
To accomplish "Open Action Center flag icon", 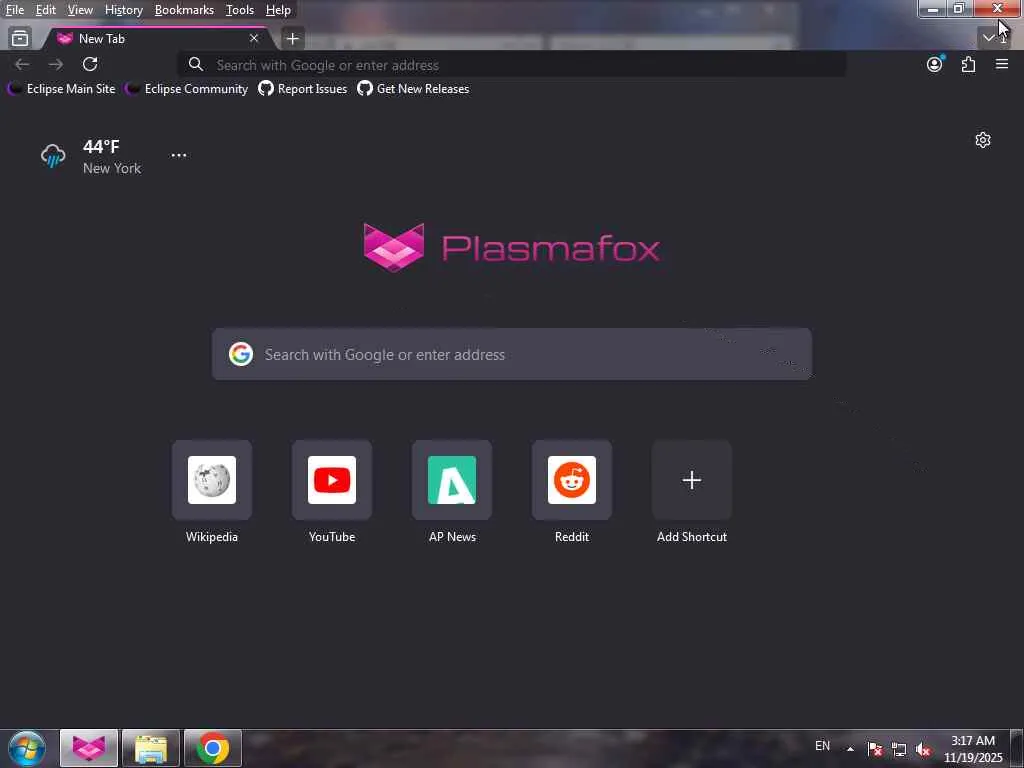I will (875, 749).
